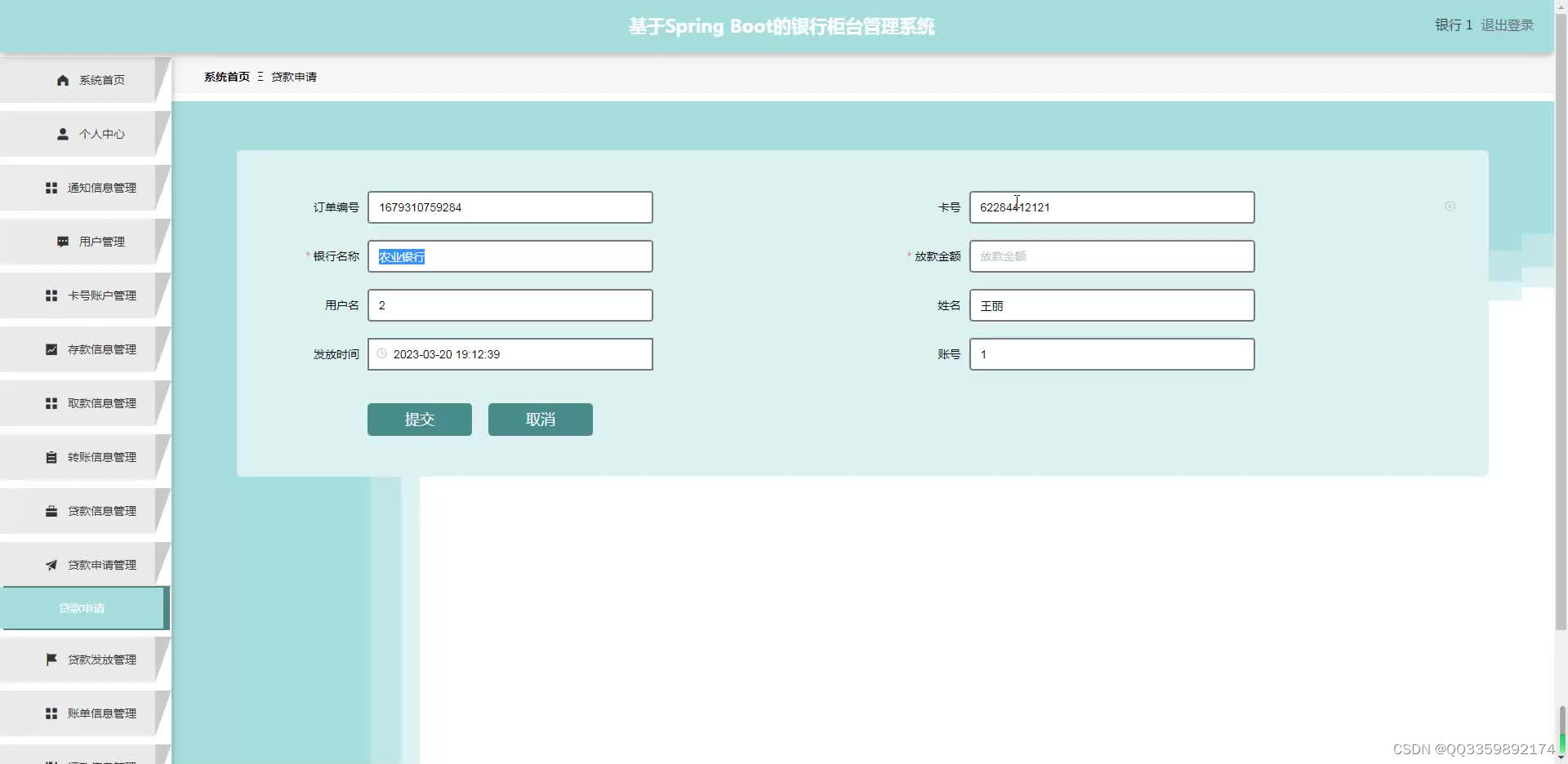Open 存款信息管理 menu item
The width and height of the screenshot is (1568, 764).
coord(85,349)
